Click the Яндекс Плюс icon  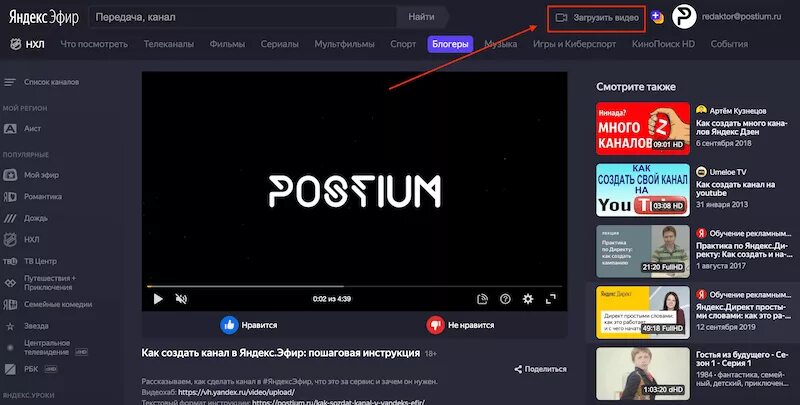[658, 17]
